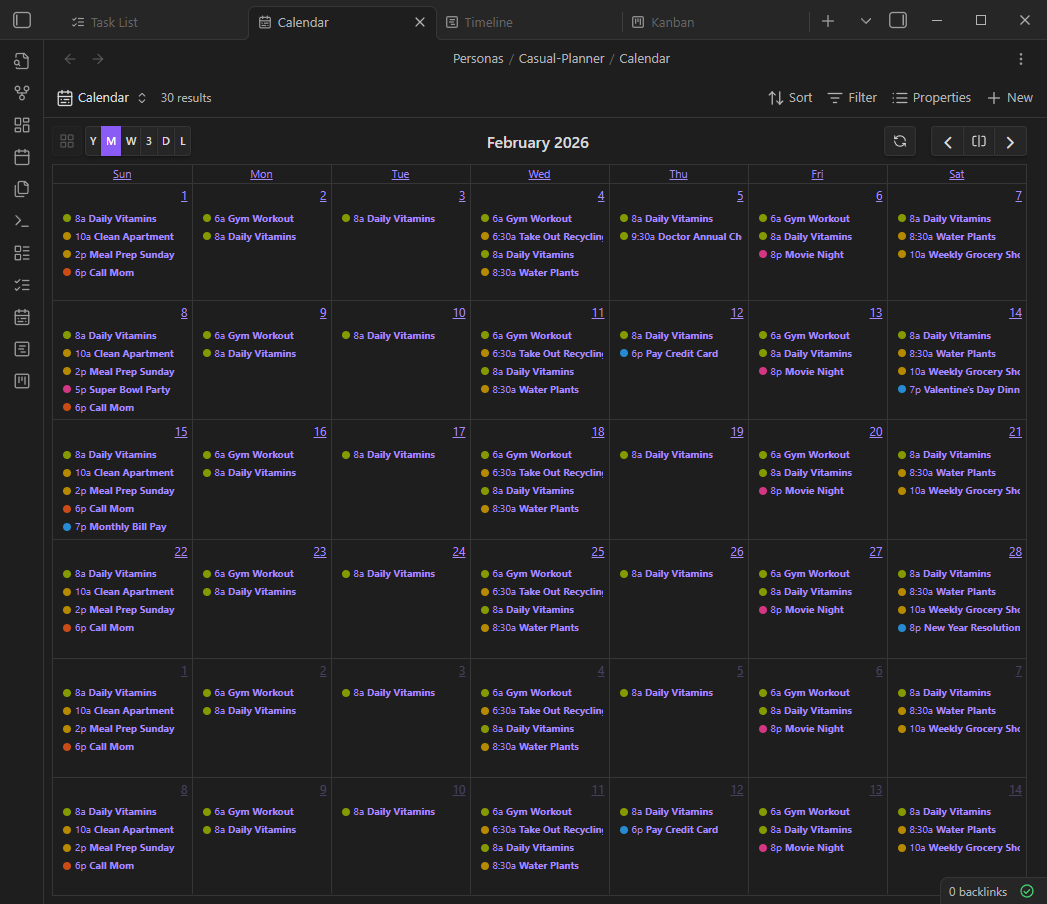Screen dimensions: 1047x904
Task: Open the Calendar view name dropdown
Action: pos(141,97)
